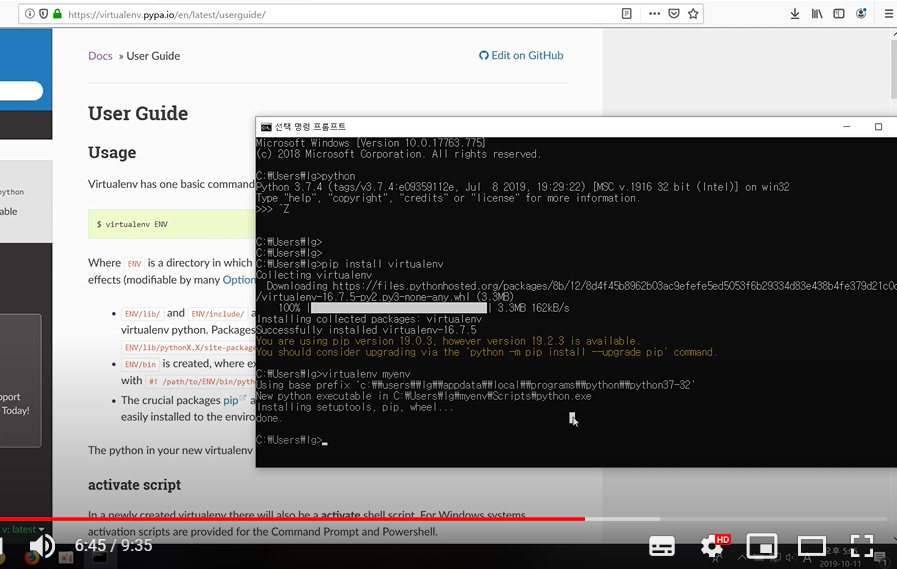Image resolution: width=897 pixels, height=569 pixels.
Task: Expand the 'v: latest' version selector
Action: tap(22, 530)
